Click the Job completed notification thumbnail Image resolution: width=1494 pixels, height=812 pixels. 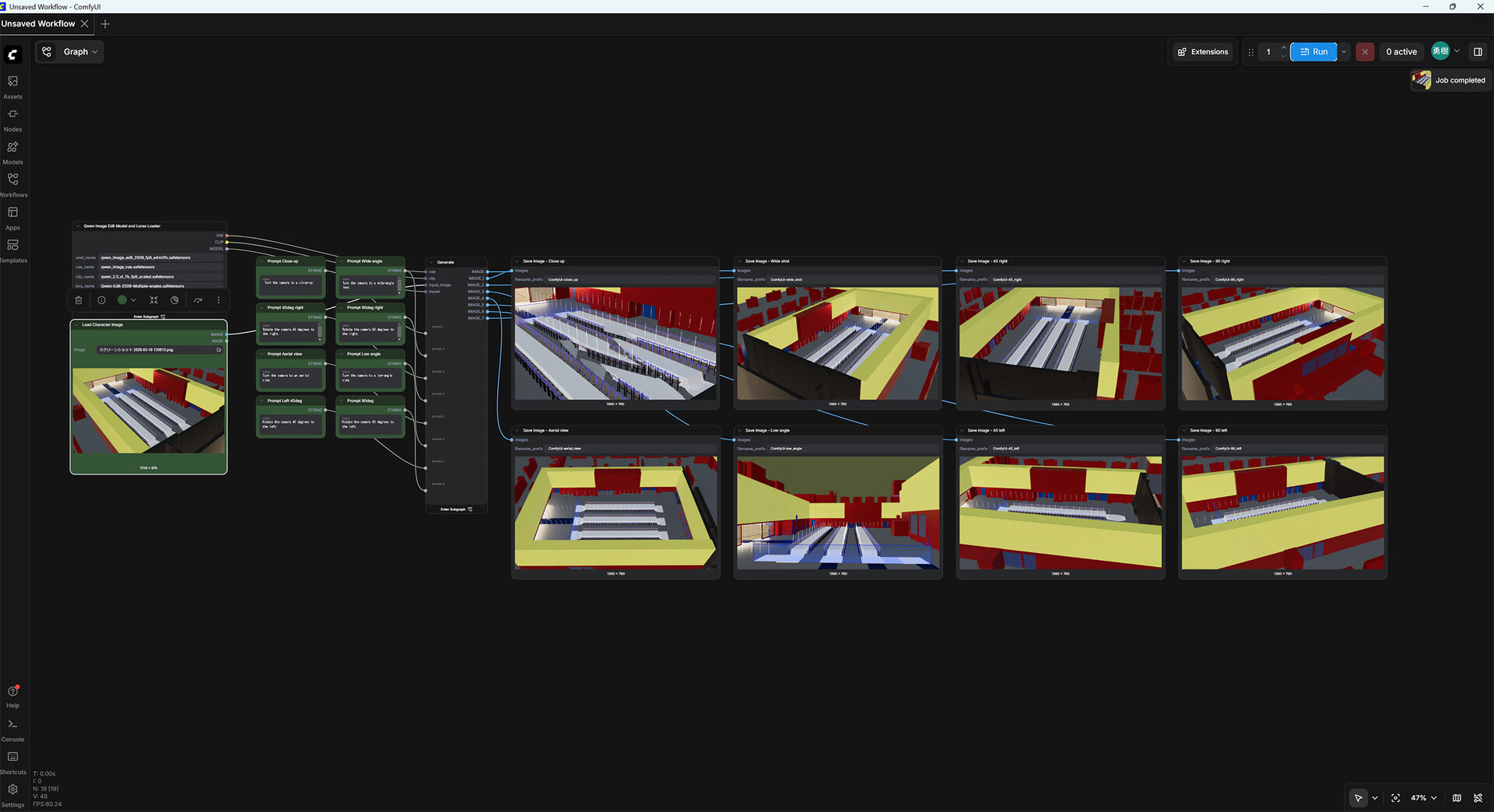click(1422, 80)
